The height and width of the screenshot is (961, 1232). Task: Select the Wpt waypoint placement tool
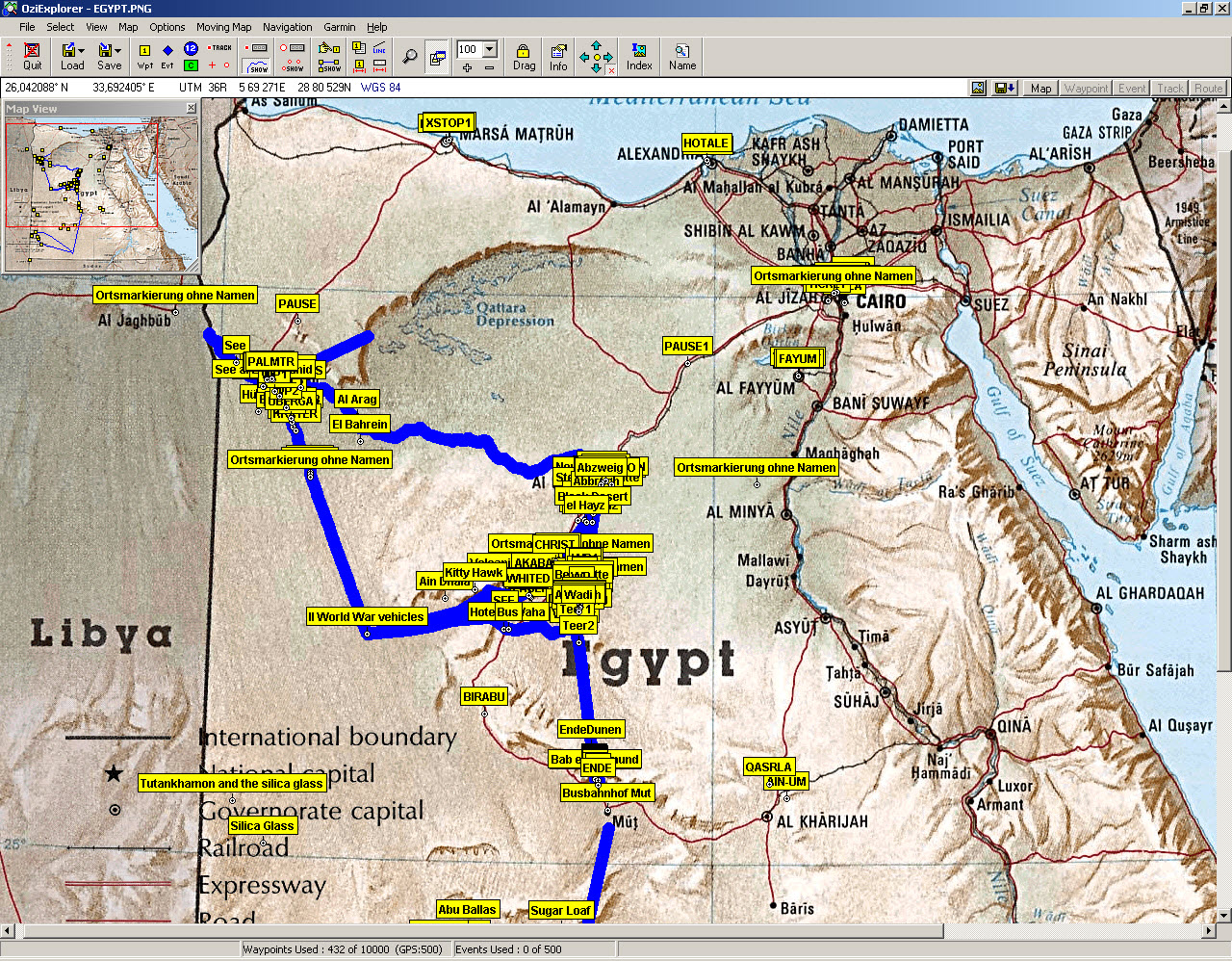(144, 56)
